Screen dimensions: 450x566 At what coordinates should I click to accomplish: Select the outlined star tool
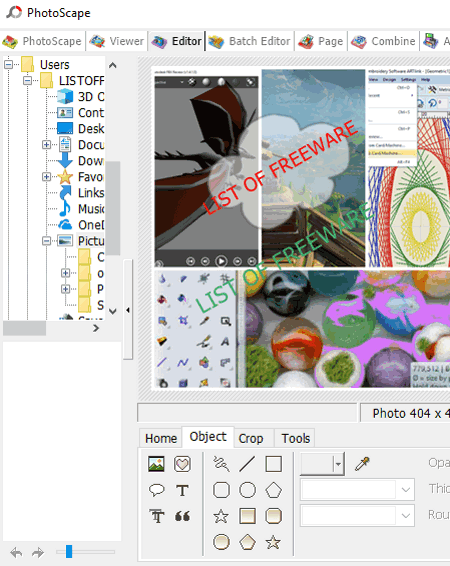pos(221,516)
